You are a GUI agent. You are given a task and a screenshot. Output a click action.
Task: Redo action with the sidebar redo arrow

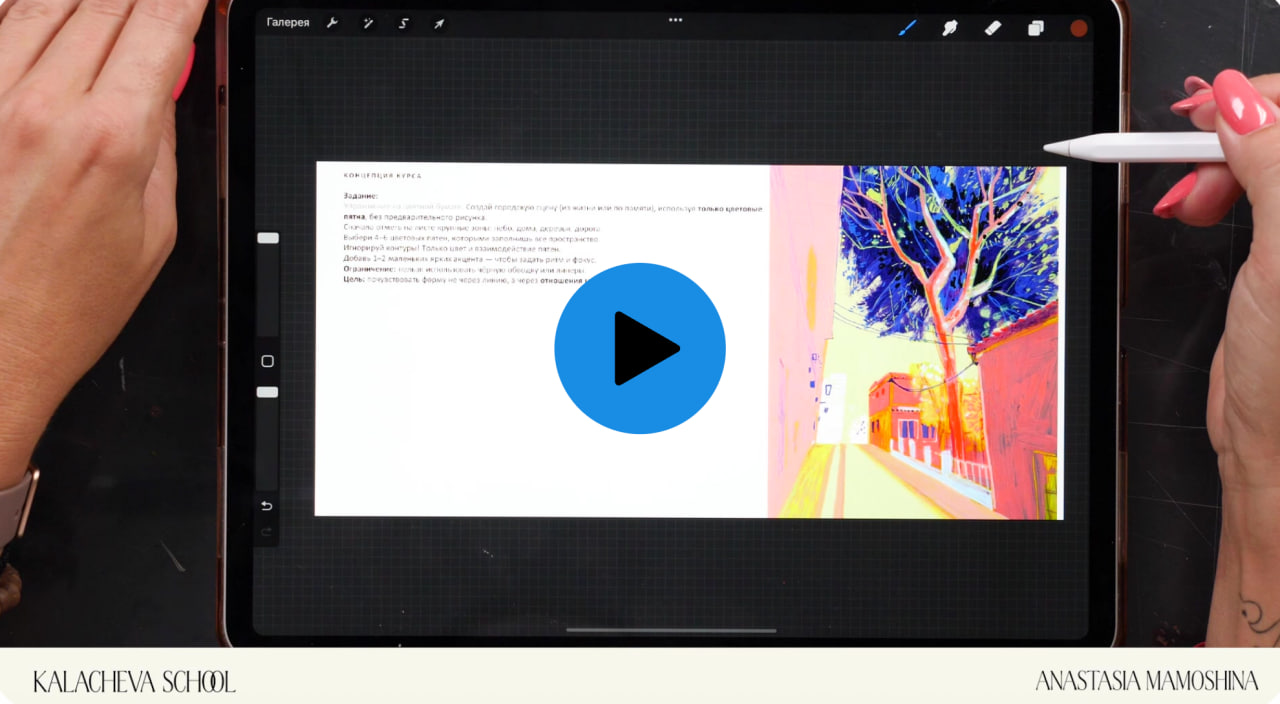[267, 533]
